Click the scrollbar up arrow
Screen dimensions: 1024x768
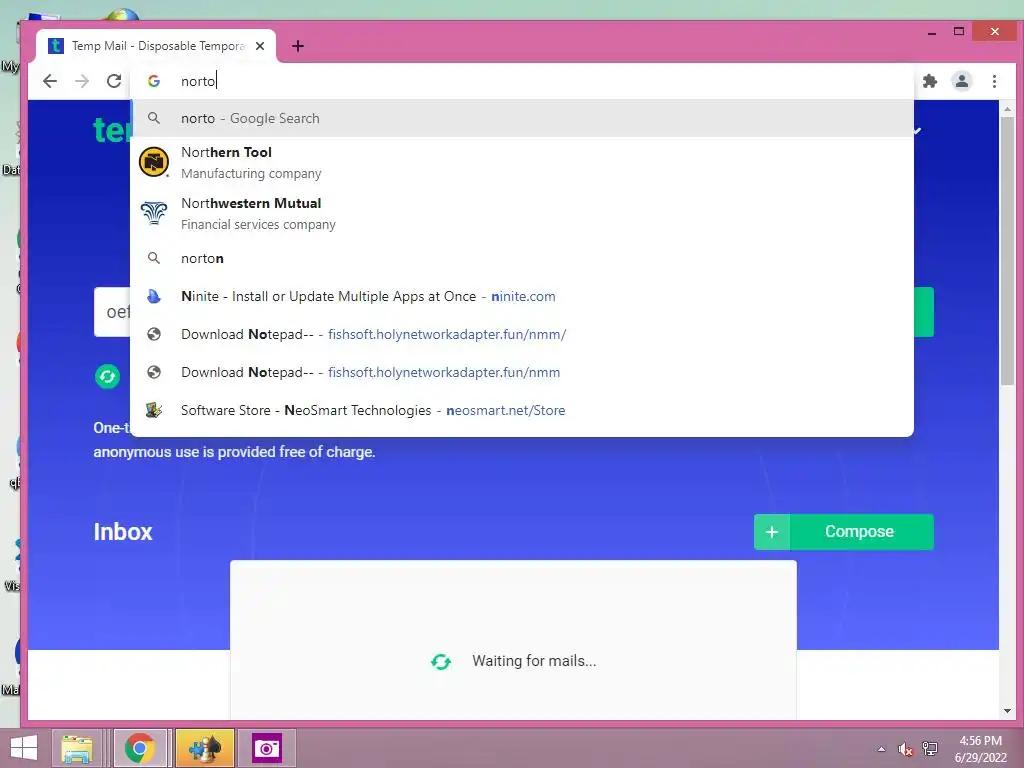coord(1007,109)
